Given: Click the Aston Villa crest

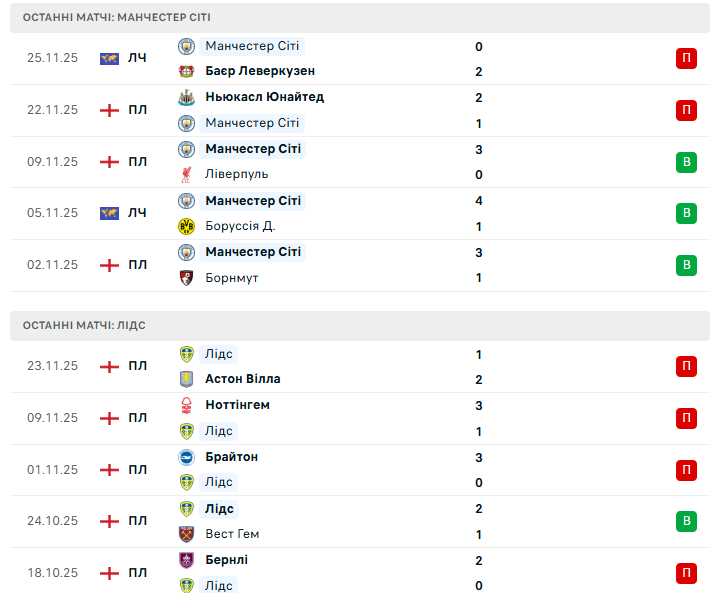Looking at the screenshot, I should [x=186, y=379].
